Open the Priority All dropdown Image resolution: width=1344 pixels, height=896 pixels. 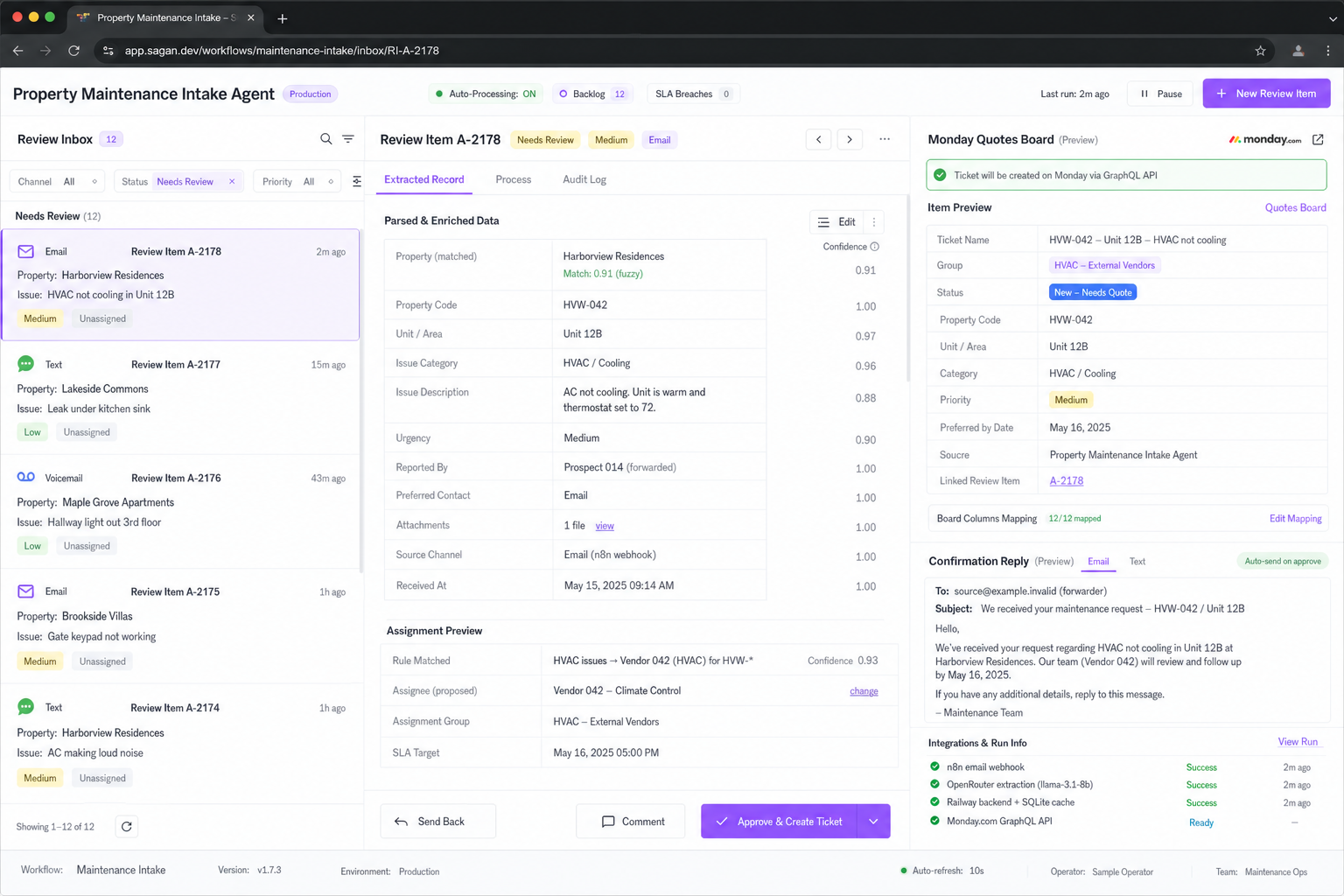[297, 181]
